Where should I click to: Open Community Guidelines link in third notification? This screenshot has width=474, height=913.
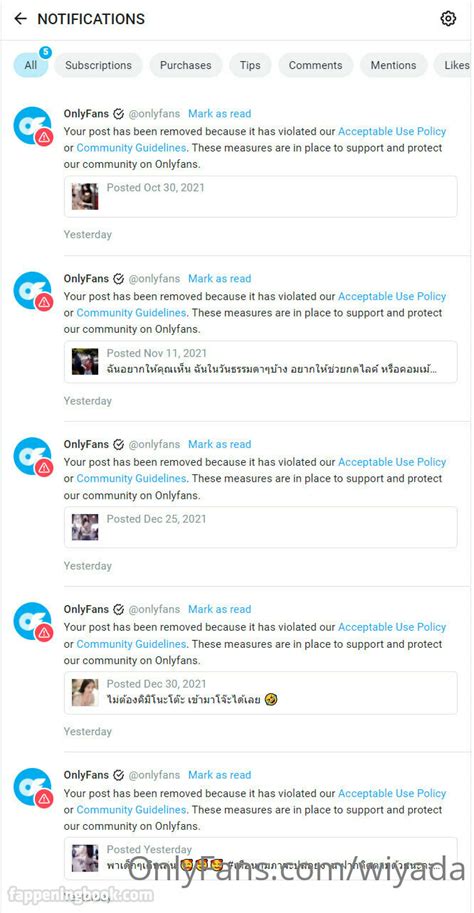131,478
